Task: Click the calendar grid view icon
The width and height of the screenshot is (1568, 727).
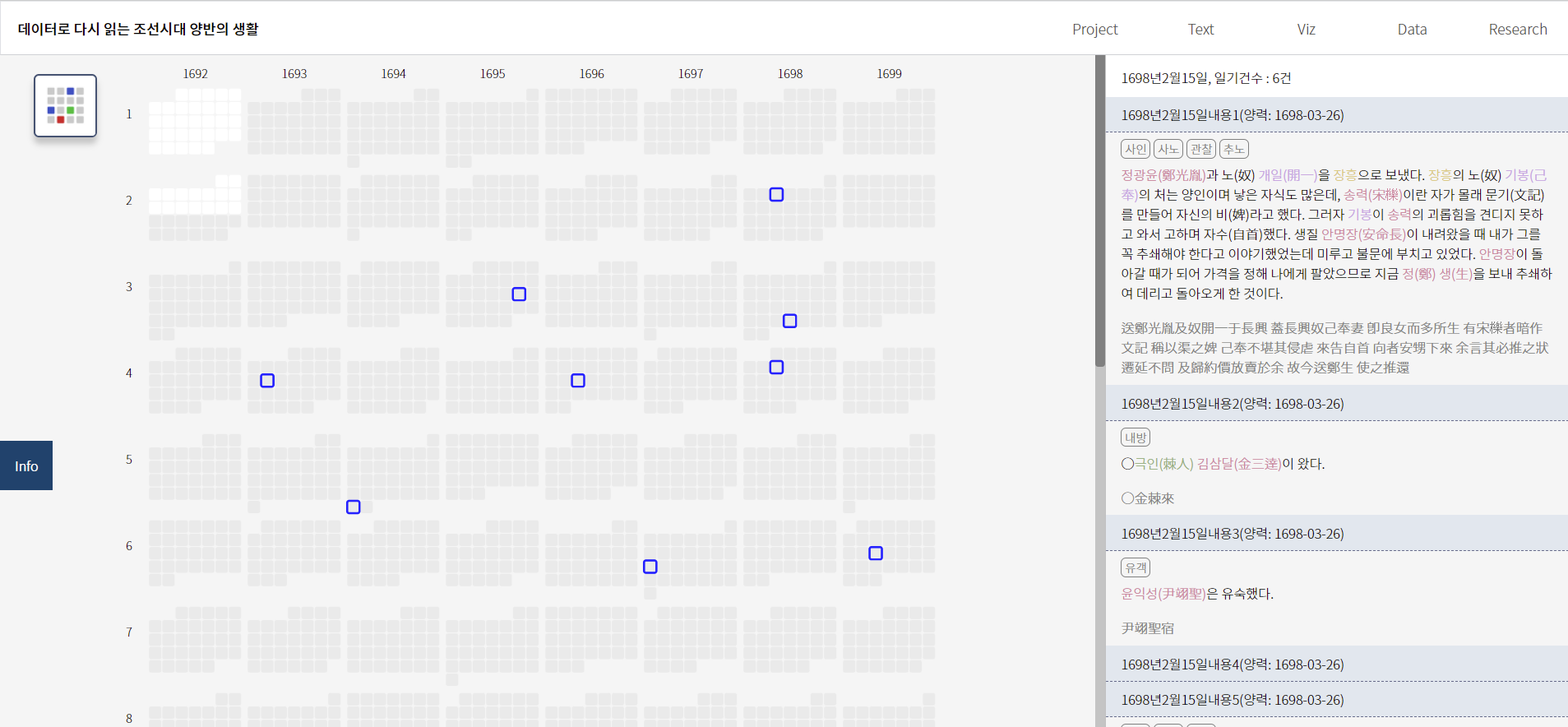Action: click(65, 105)
